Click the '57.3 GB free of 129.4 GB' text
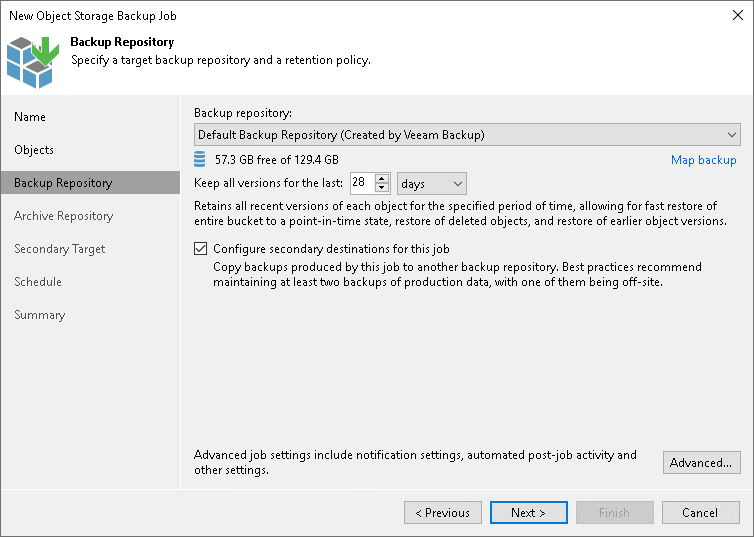This screenshot has height=537, width=754. coord(276,160)
